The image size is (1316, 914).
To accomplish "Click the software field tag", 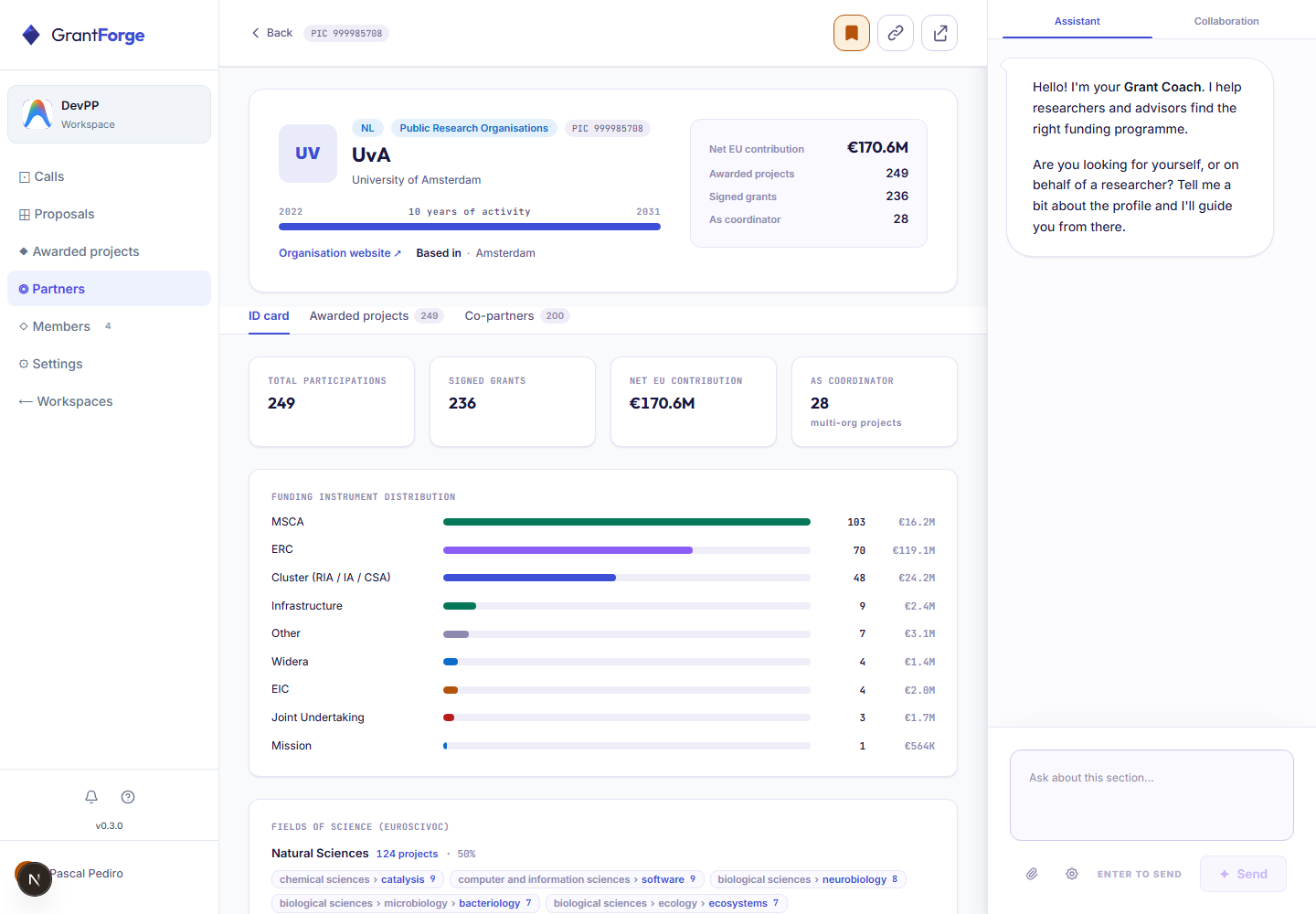I will coord(663,879).
